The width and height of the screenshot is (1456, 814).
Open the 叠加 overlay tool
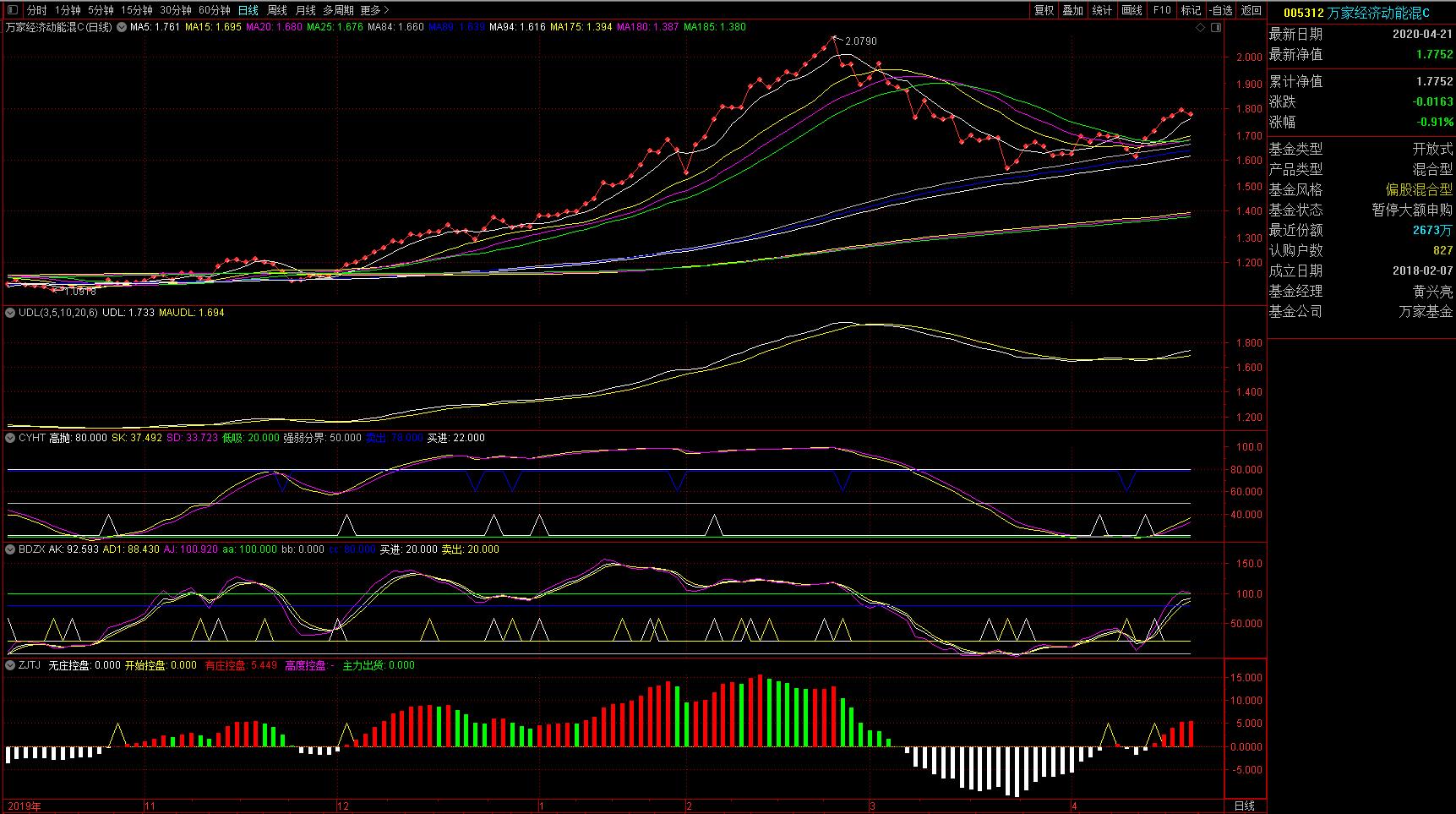(x=1072, y=10)
